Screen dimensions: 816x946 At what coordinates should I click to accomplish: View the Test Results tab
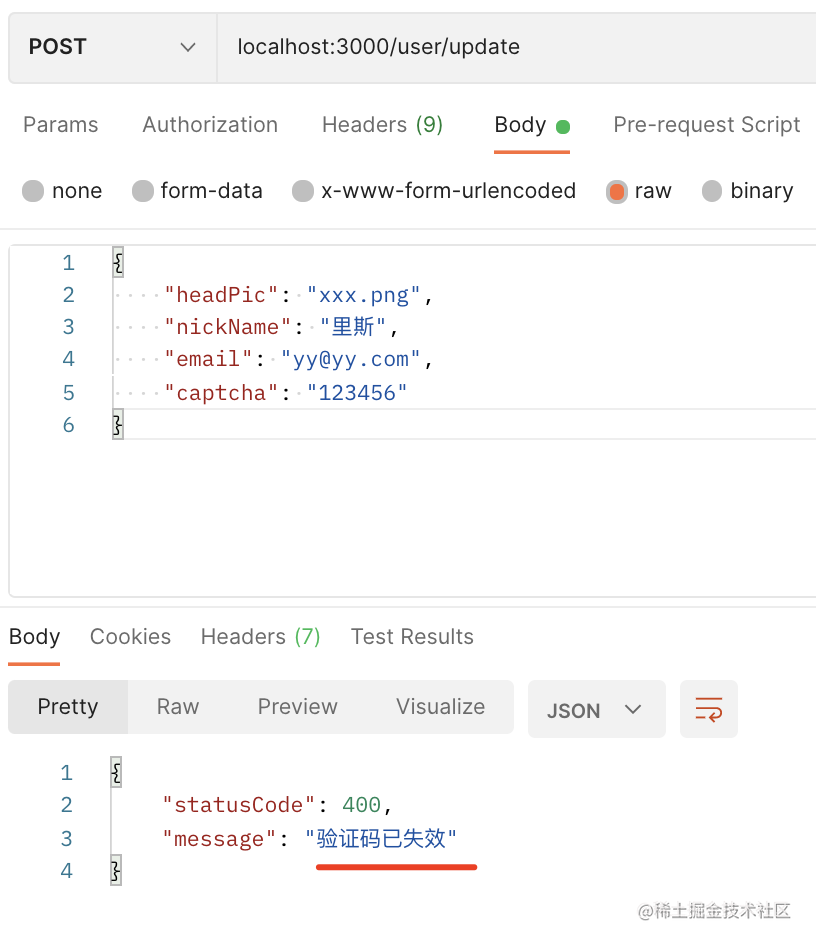(x=412, y=637)
